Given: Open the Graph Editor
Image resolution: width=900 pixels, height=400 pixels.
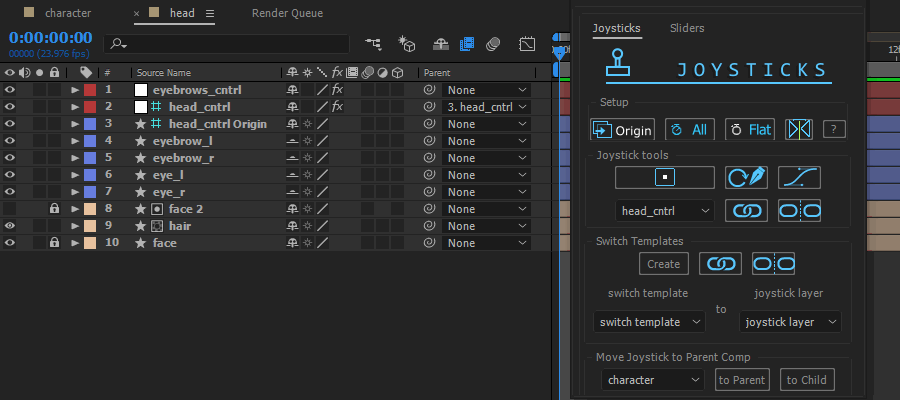Looking at the screenshot, I should pyautogui.click(x=527, y=44).
